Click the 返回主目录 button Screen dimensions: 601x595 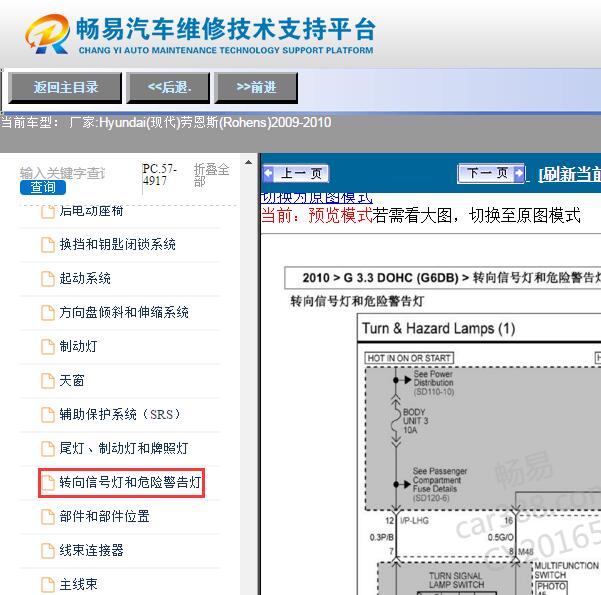pos(65,88)
